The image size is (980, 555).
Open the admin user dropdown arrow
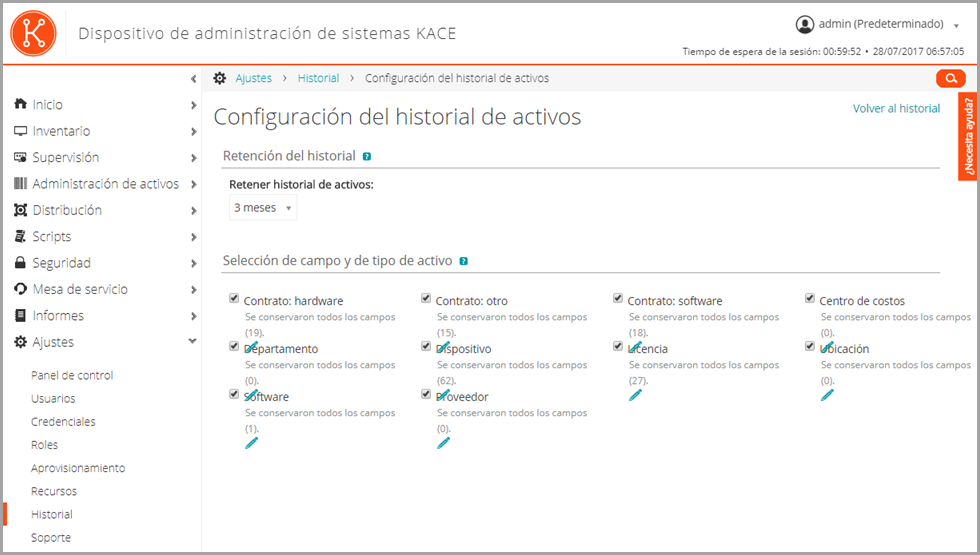pos(956,26)
